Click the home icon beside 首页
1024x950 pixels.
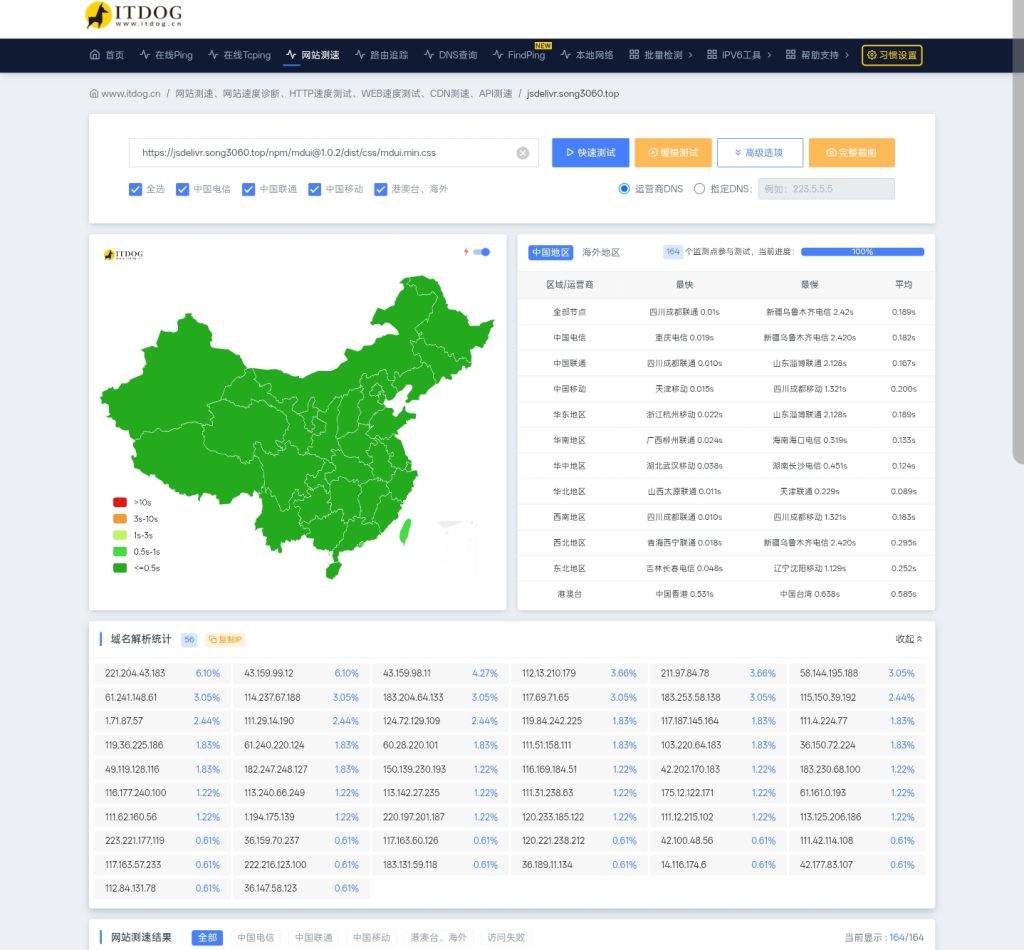click(x=95, y=55)
